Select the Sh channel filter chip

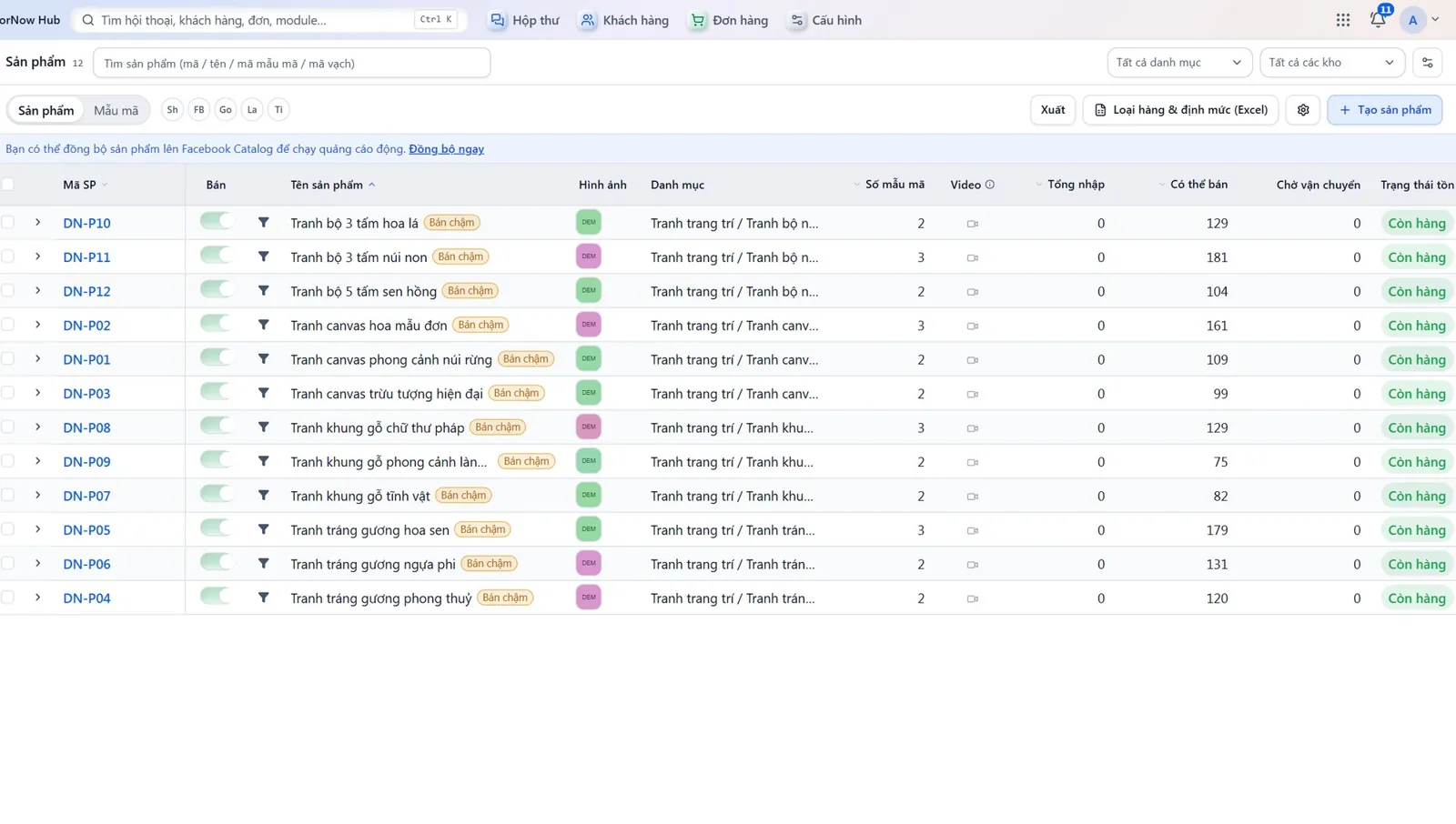pos(172,110)
